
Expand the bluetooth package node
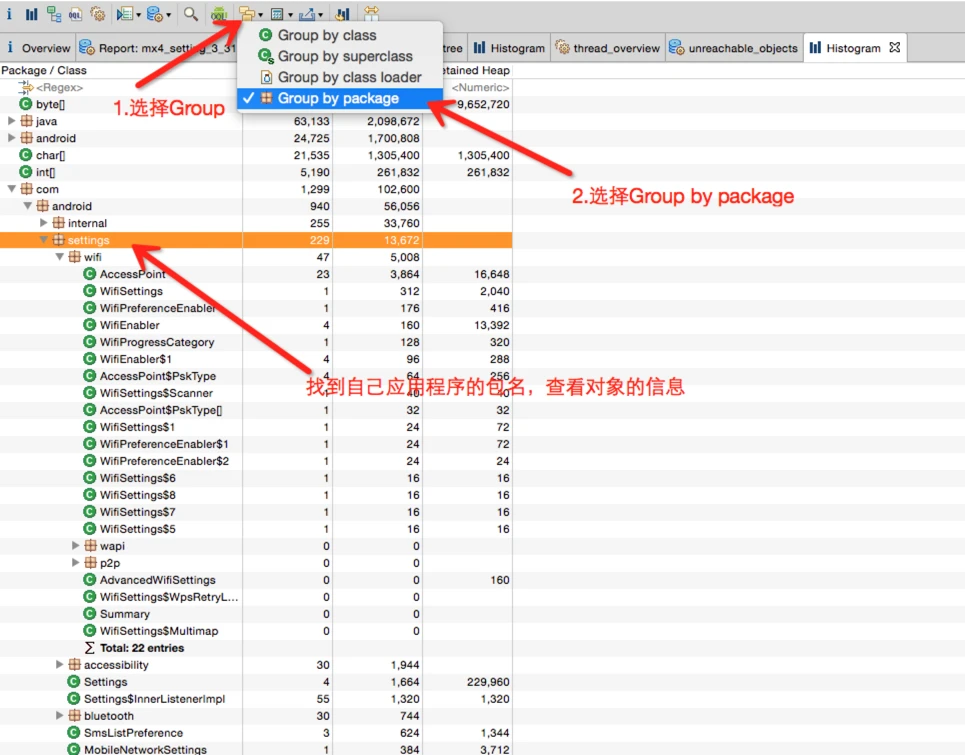coord(60,716)
